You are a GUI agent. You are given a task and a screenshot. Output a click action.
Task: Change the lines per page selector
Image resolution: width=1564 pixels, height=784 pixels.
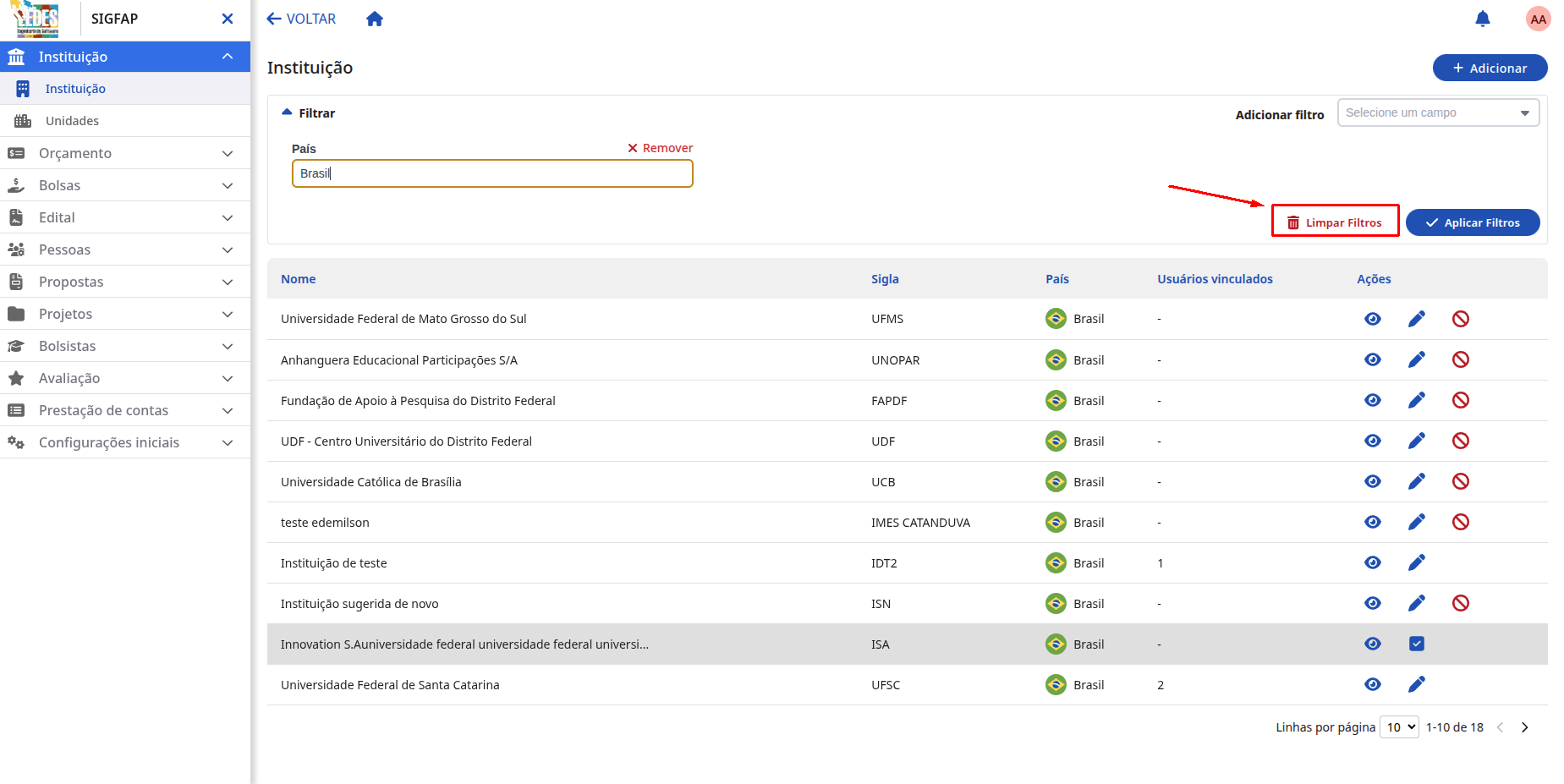tap(1398, 727)
